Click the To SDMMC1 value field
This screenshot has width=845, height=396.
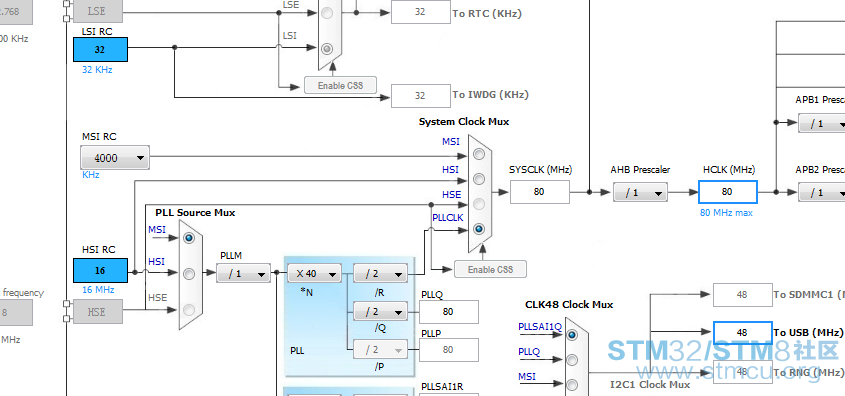pos(743,295)
